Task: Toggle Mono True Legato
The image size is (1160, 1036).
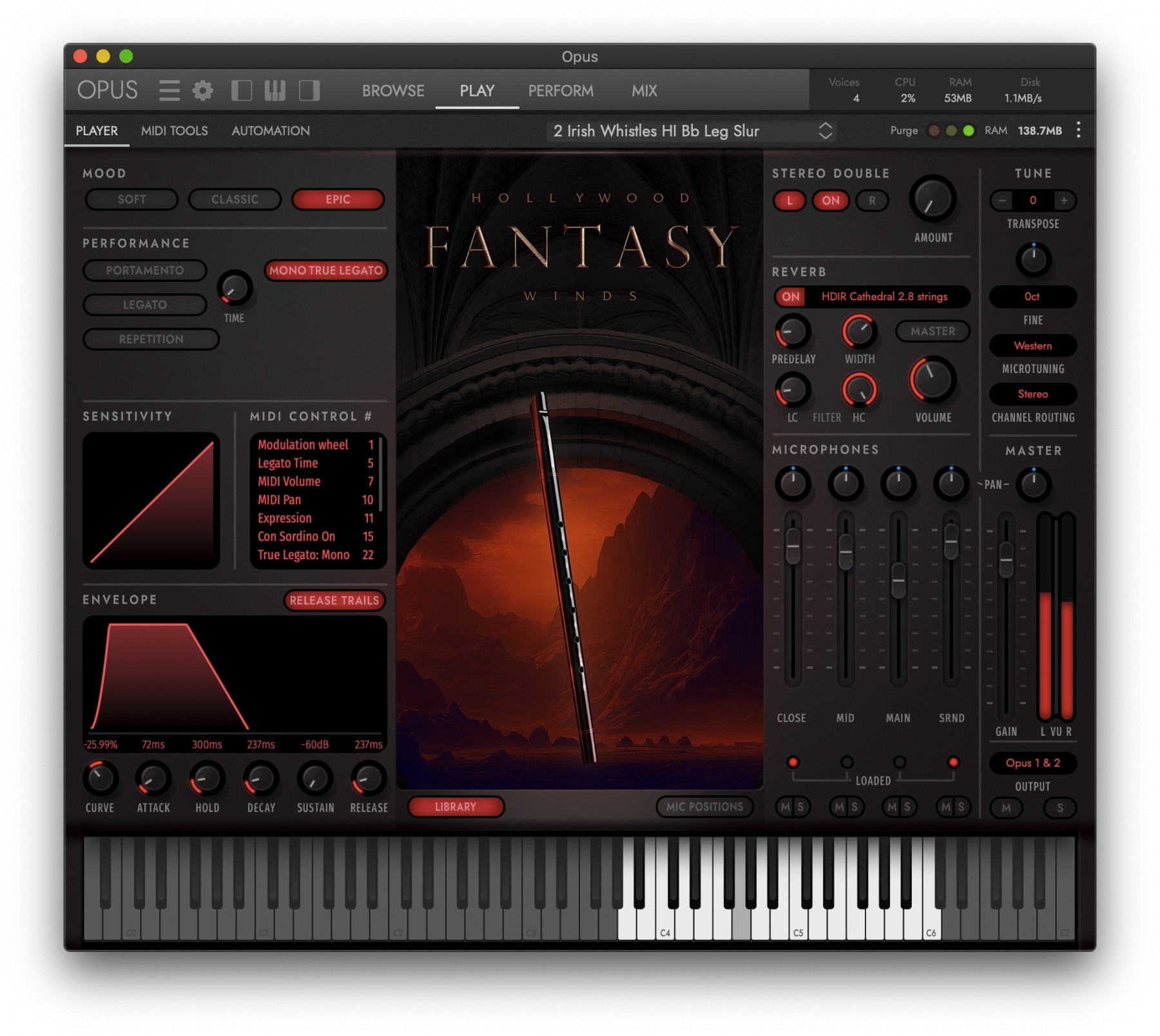Action: coord(325,271)
